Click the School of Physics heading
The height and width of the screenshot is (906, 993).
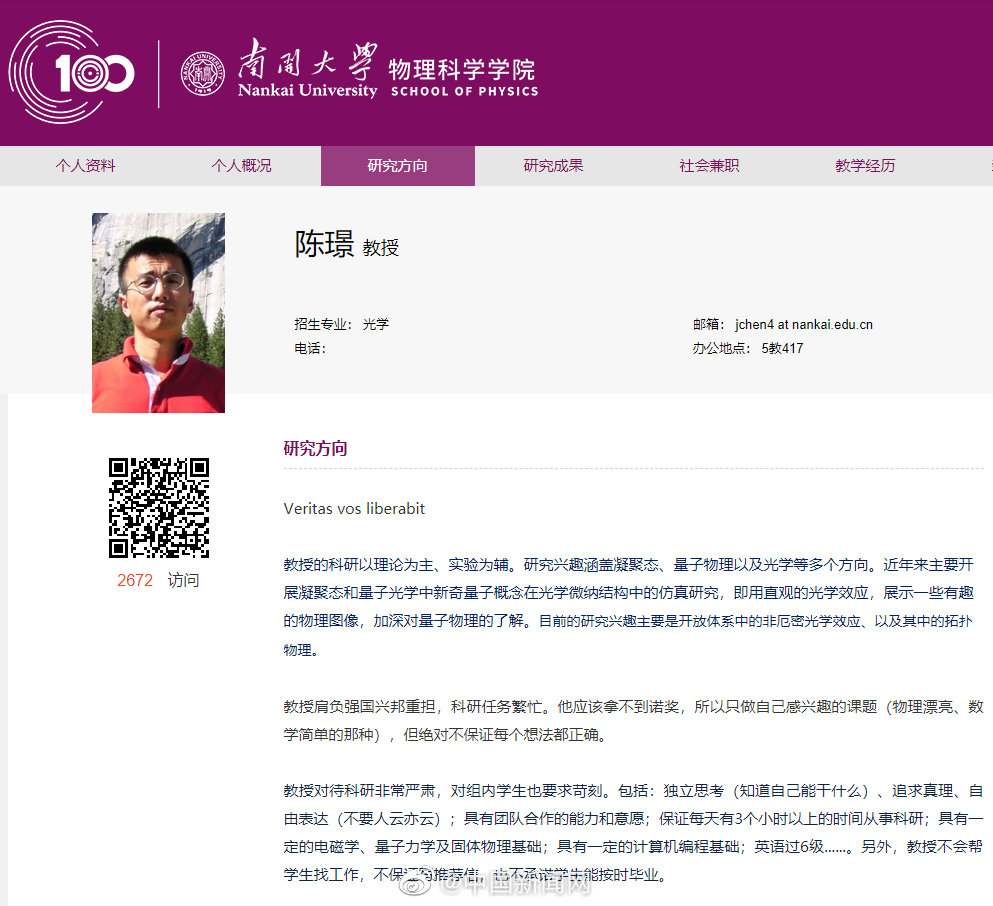(464, 77)
